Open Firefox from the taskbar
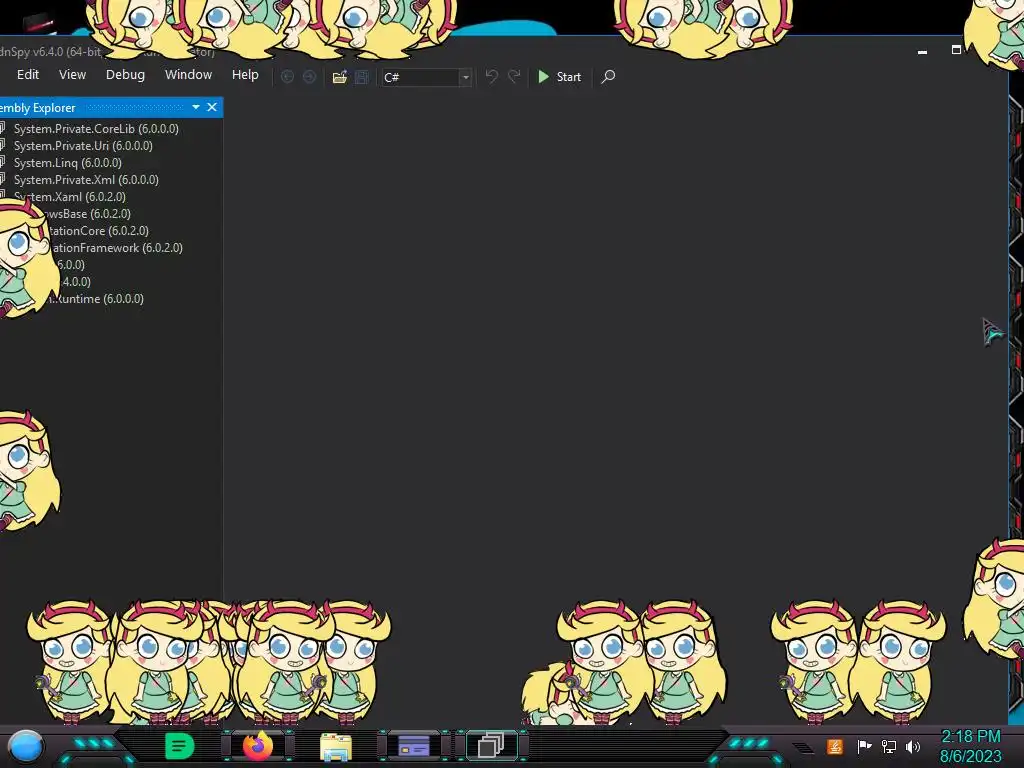 258,746
